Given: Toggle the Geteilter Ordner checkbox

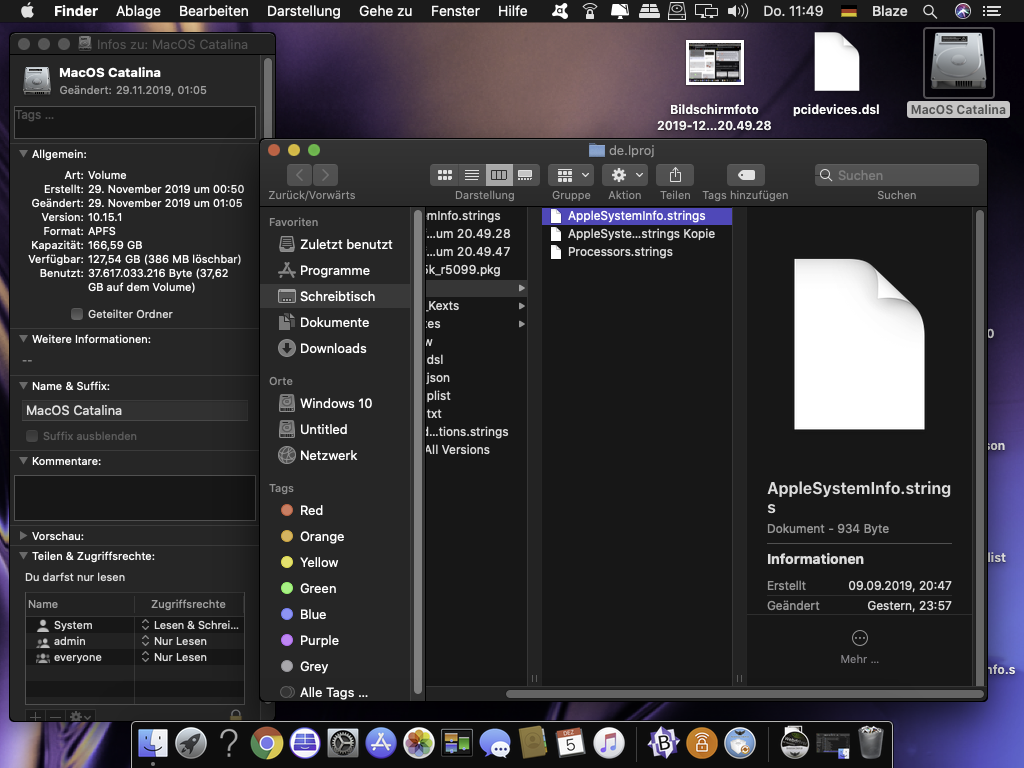Looking at the screenshot, I should pyautogui.click(x=77, y=314).
